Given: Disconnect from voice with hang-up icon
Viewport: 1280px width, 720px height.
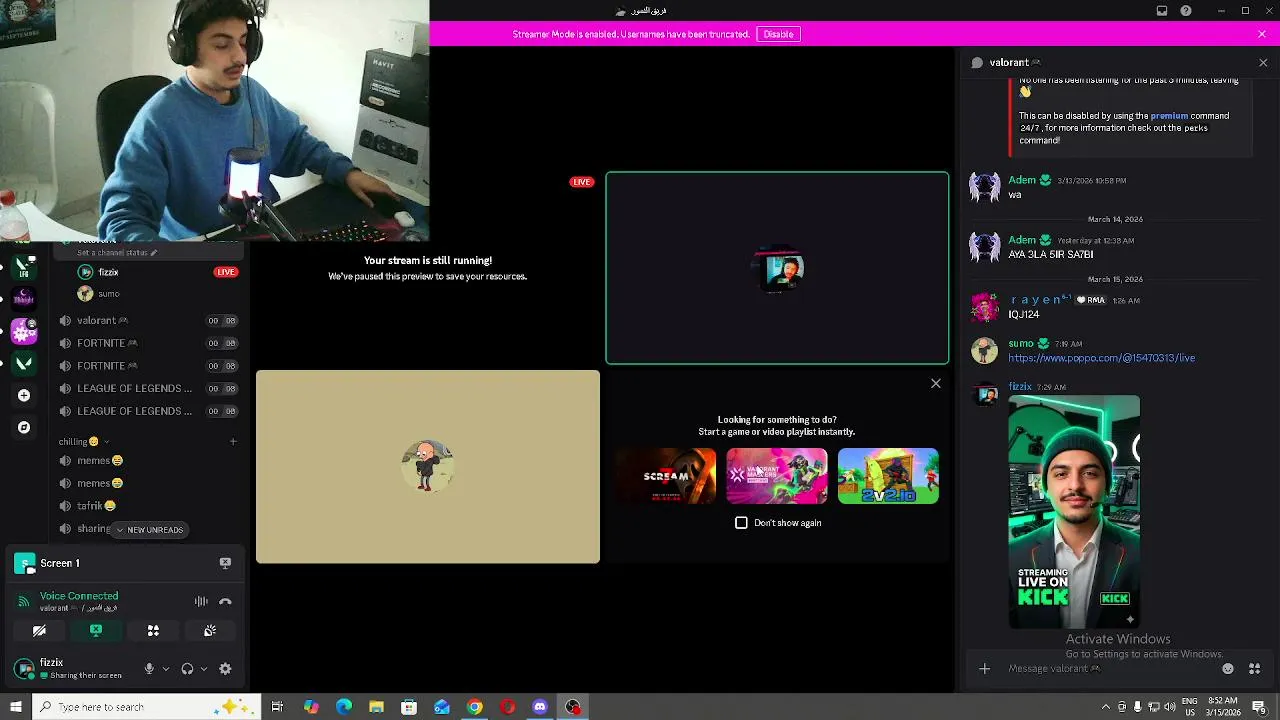Looking at the screenshot, I should pyautogui.click(x=225, y=601).
